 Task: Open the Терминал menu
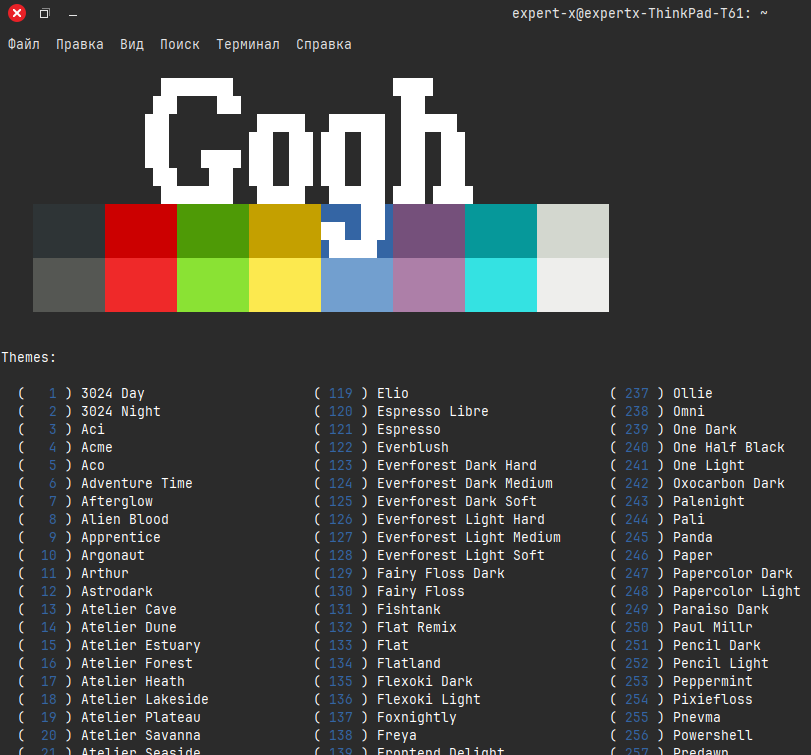point(248,44)
